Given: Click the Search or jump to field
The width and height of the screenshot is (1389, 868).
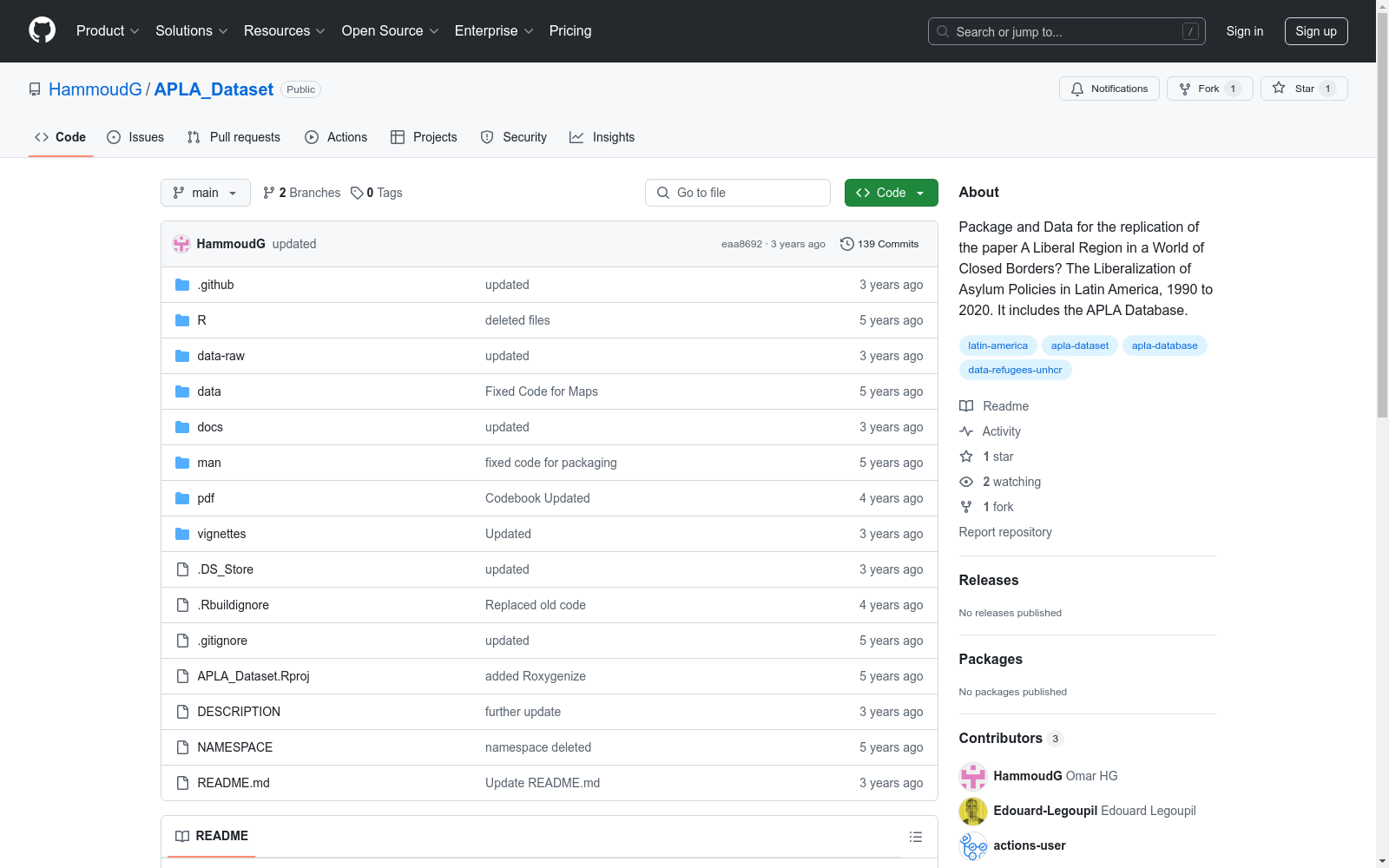Looking at the screenshot, I should pyautogui.click(x=1067, y=31).
